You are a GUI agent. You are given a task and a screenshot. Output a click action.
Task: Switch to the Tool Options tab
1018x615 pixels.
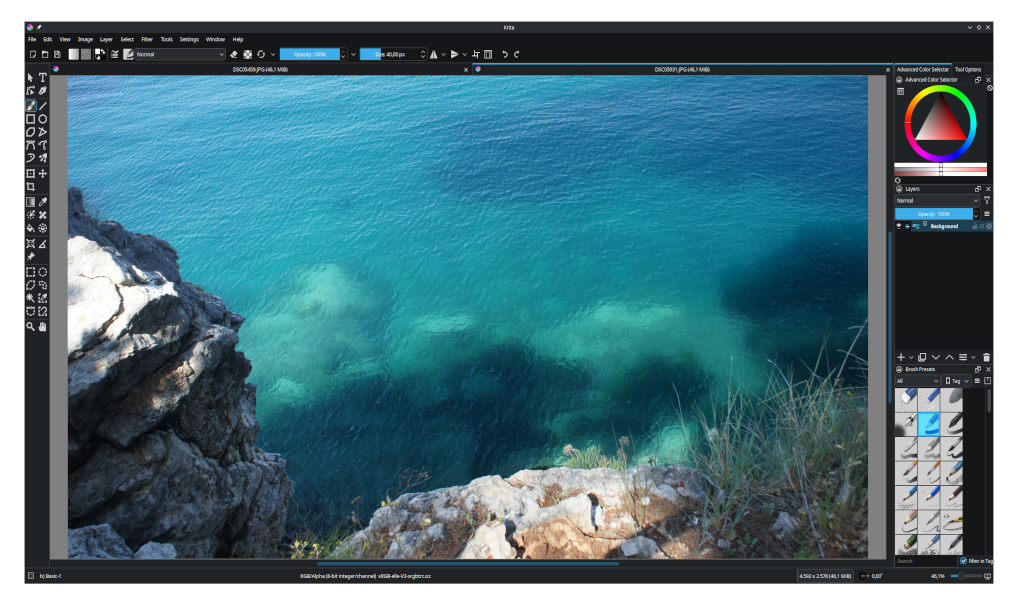[967, 70]
